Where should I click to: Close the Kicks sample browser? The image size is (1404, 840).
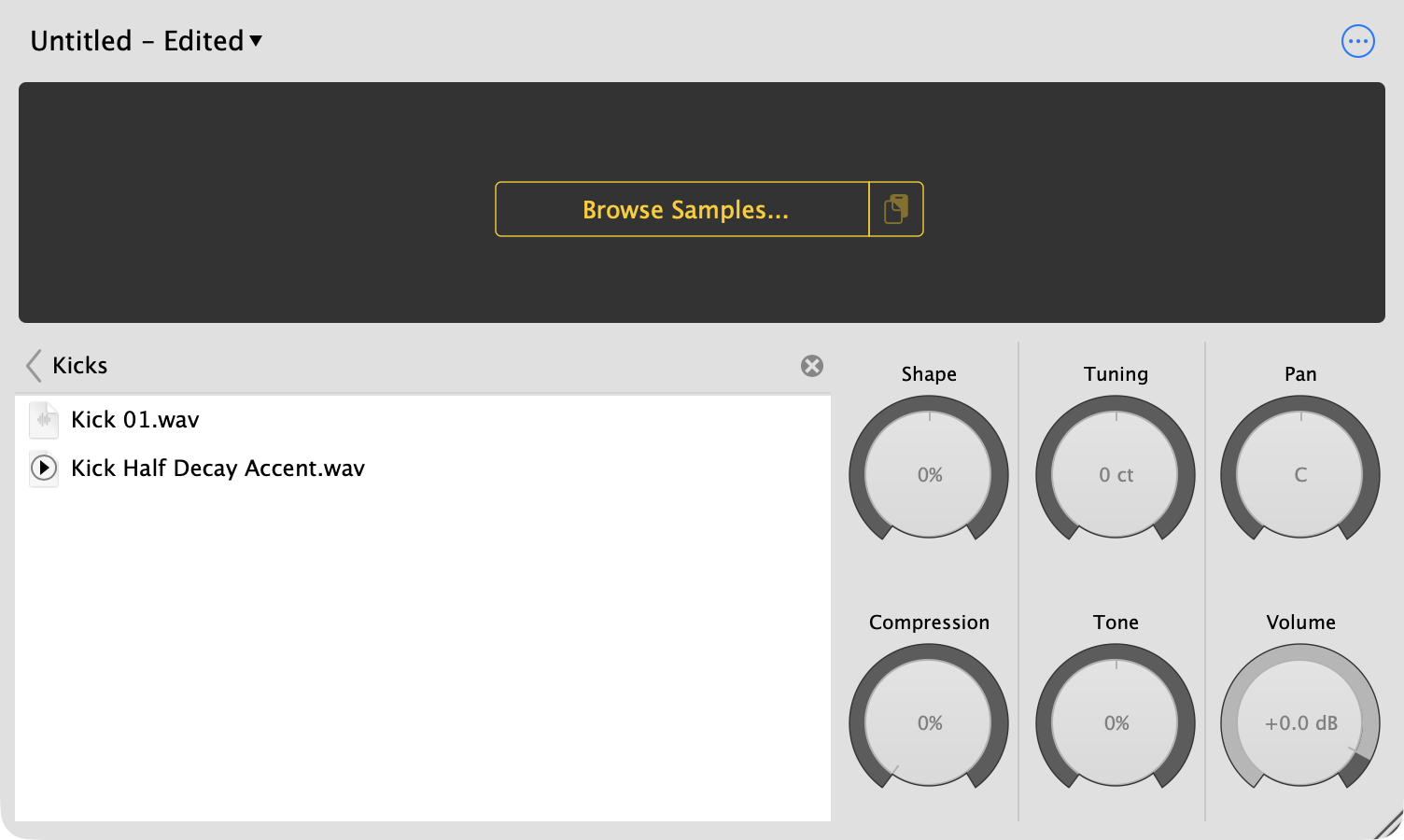812,366
